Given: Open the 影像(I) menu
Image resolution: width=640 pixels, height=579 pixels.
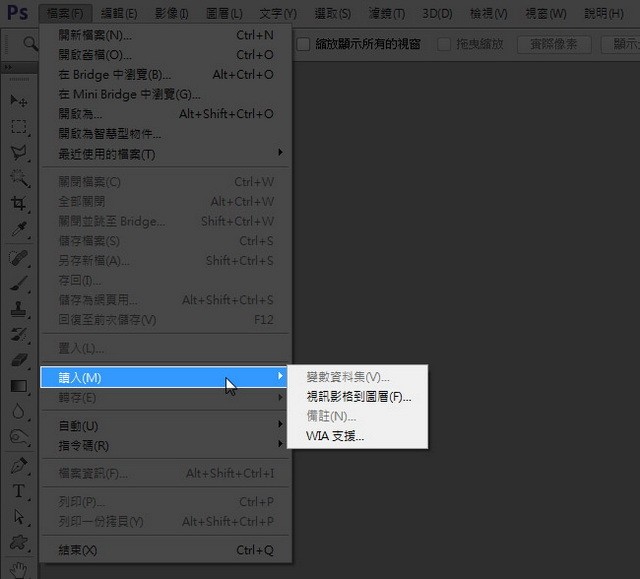Looking at the screenshot, I should point(172,14).
